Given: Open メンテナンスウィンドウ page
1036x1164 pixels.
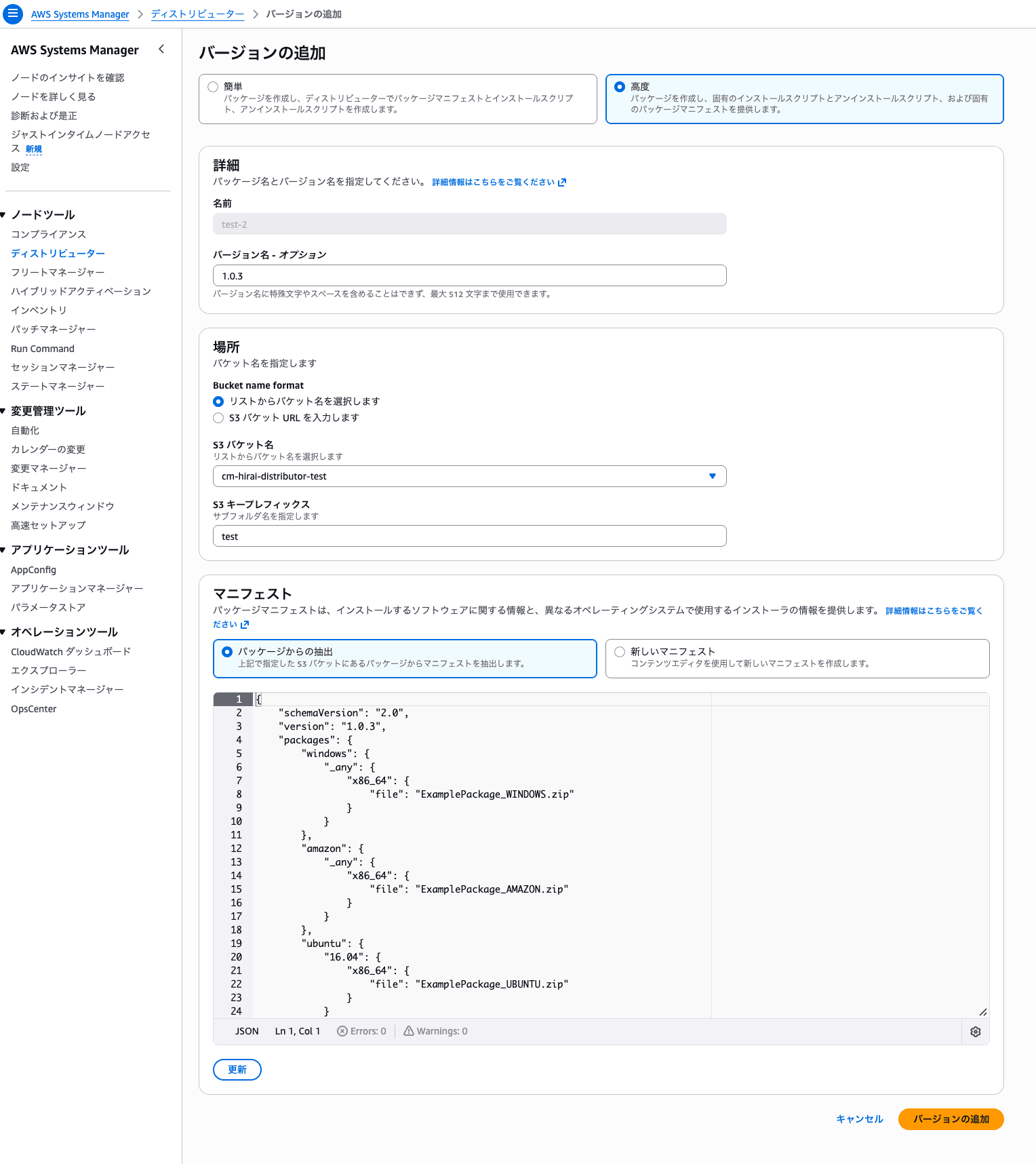Looking at the screenshot, I should click(63, 507).
